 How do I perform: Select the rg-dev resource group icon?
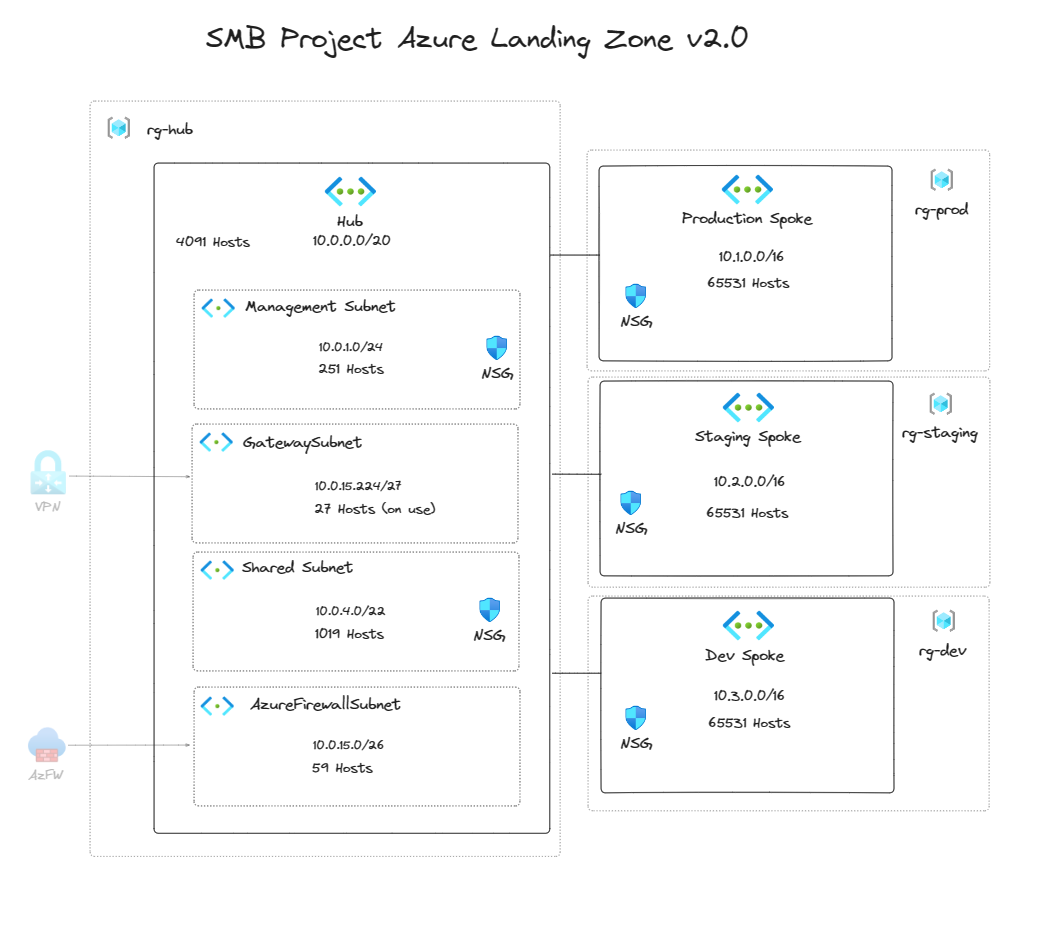click(940, 620)
